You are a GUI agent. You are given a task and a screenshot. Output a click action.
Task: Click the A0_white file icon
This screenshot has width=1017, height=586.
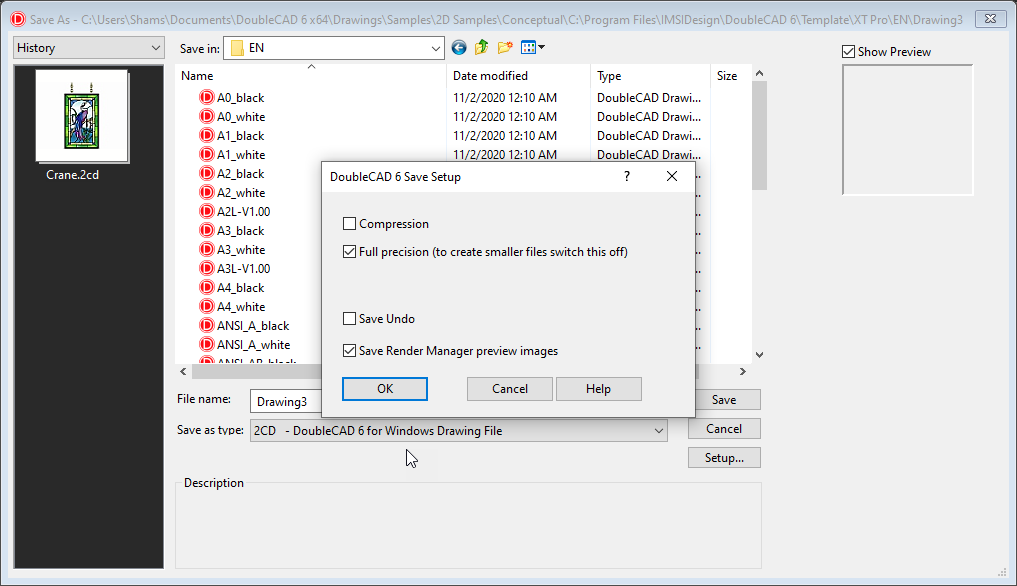click(207, 116)
